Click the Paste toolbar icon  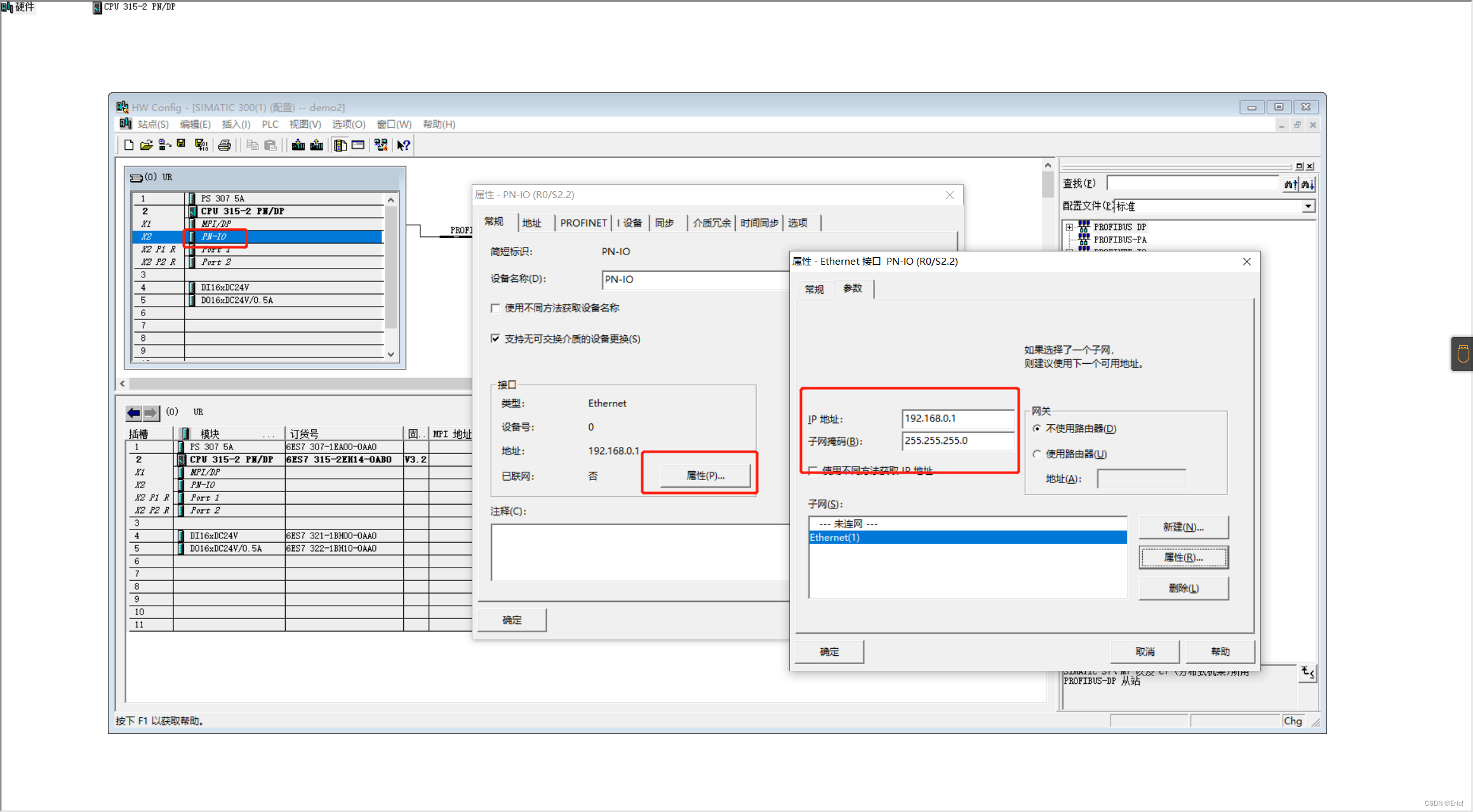coord(270,145)
